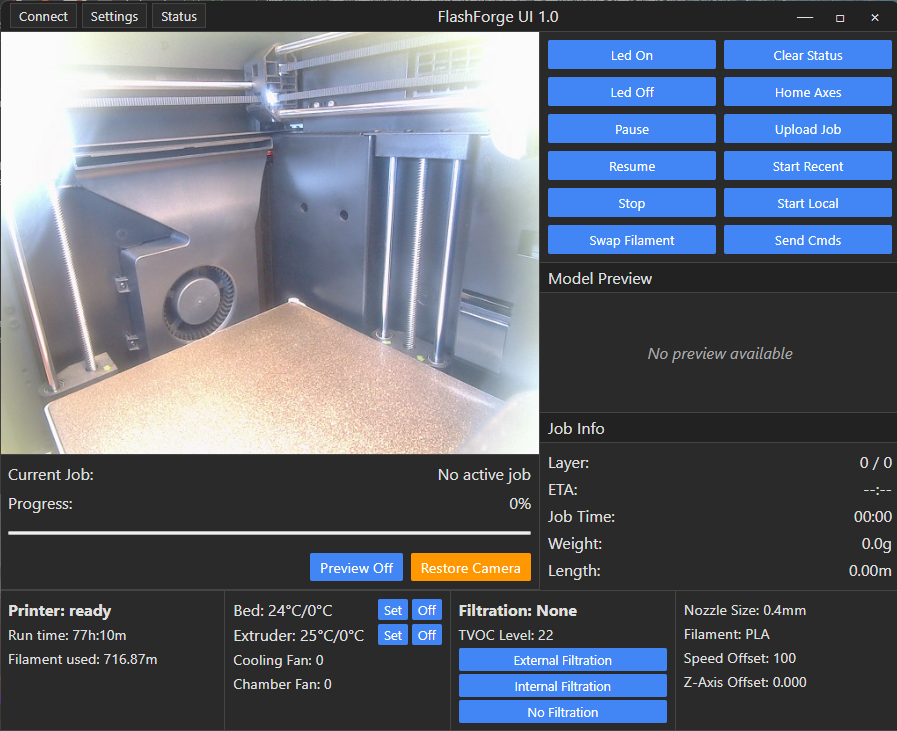Open the Status menu
The width and height of the screenshot is (897, 731).
(x=178, y=16)
